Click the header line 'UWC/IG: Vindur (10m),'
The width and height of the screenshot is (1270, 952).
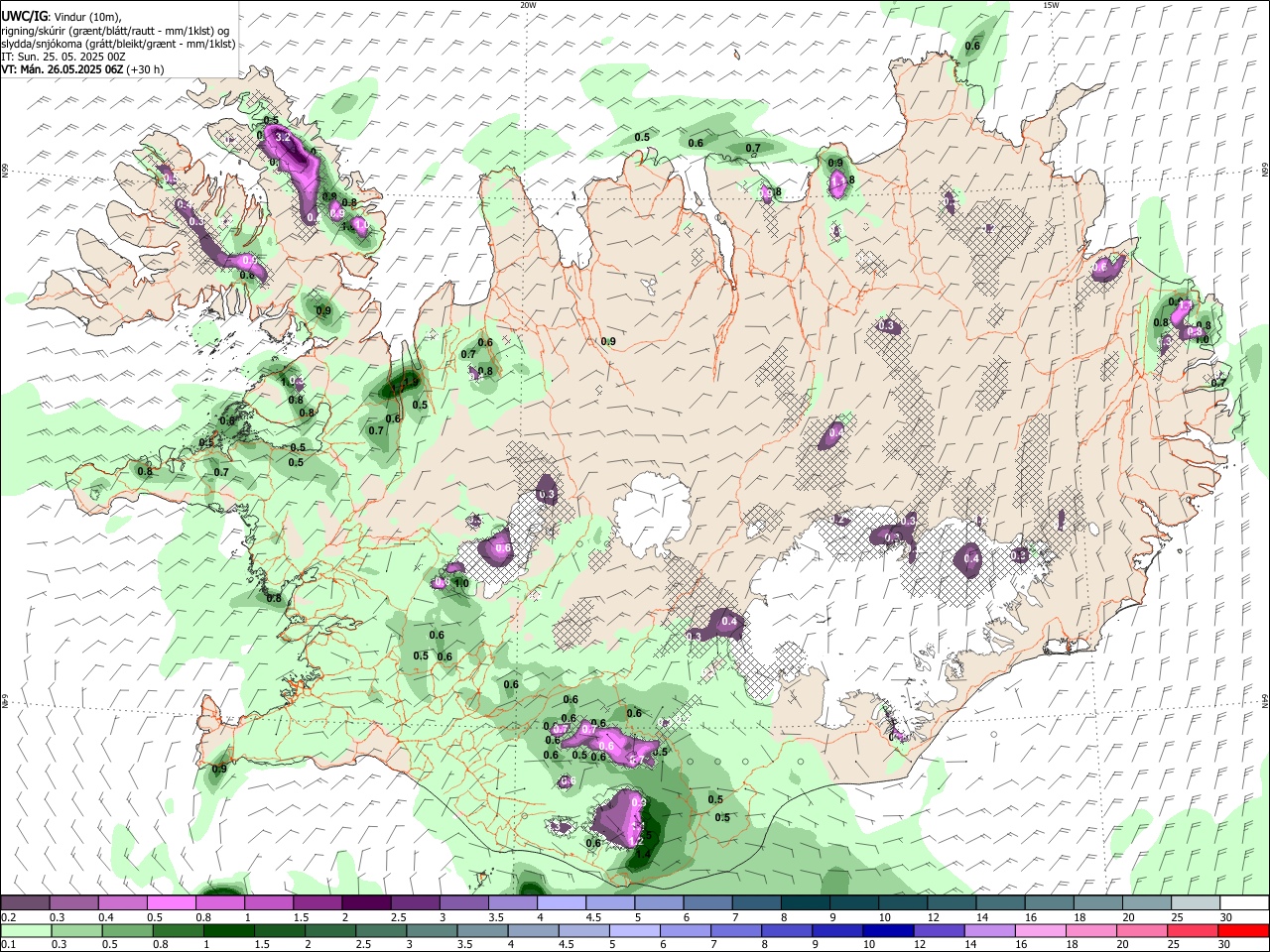[x=62, y=17]
